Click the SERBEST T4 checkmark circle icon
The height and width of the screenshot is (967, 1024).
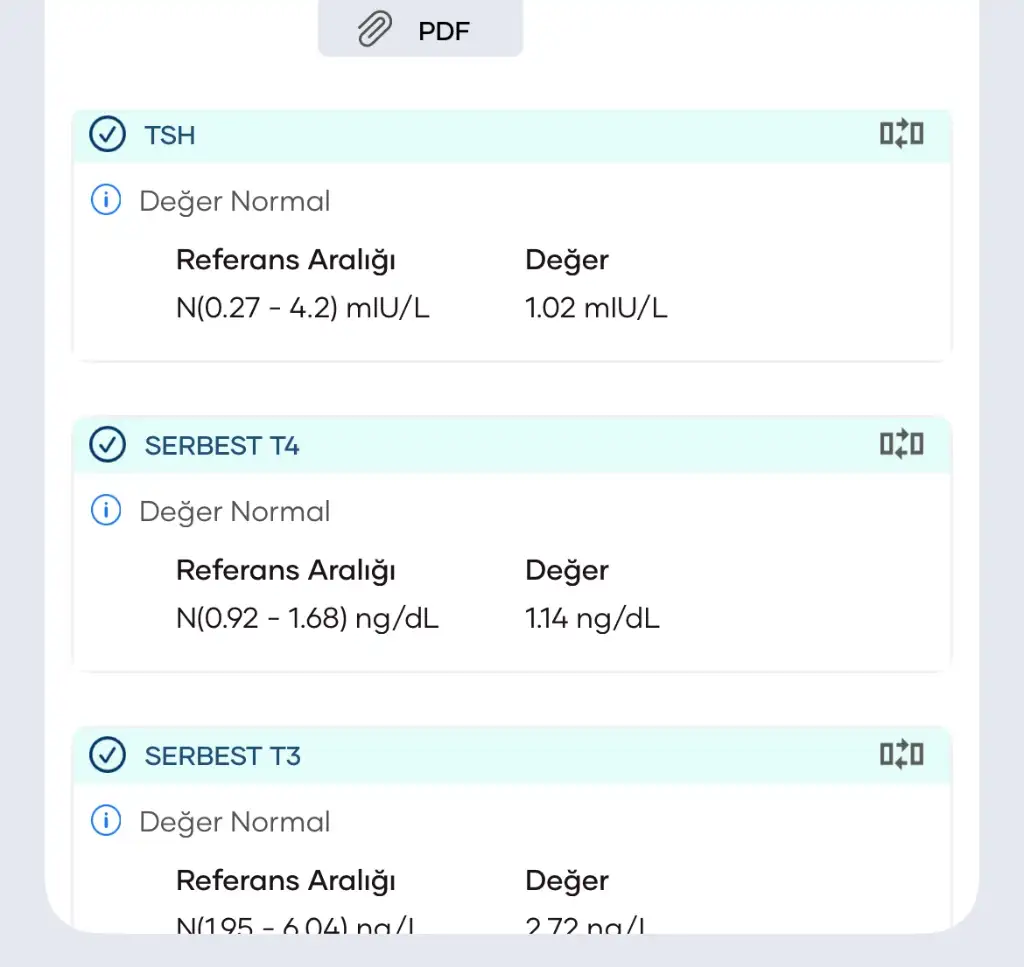click(x=107, y=445)
